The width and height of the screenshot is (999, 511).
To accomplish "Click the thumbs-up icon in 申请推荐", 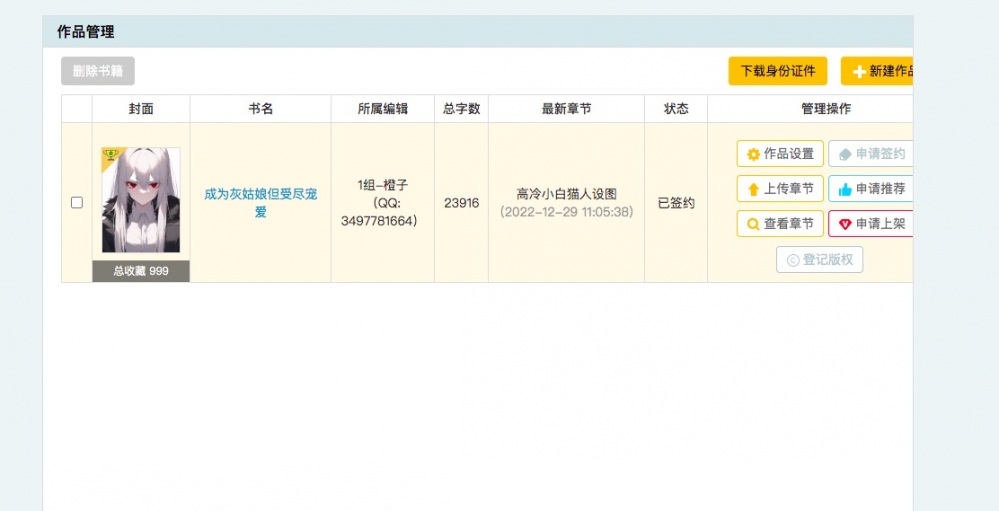I will [844, 189].
